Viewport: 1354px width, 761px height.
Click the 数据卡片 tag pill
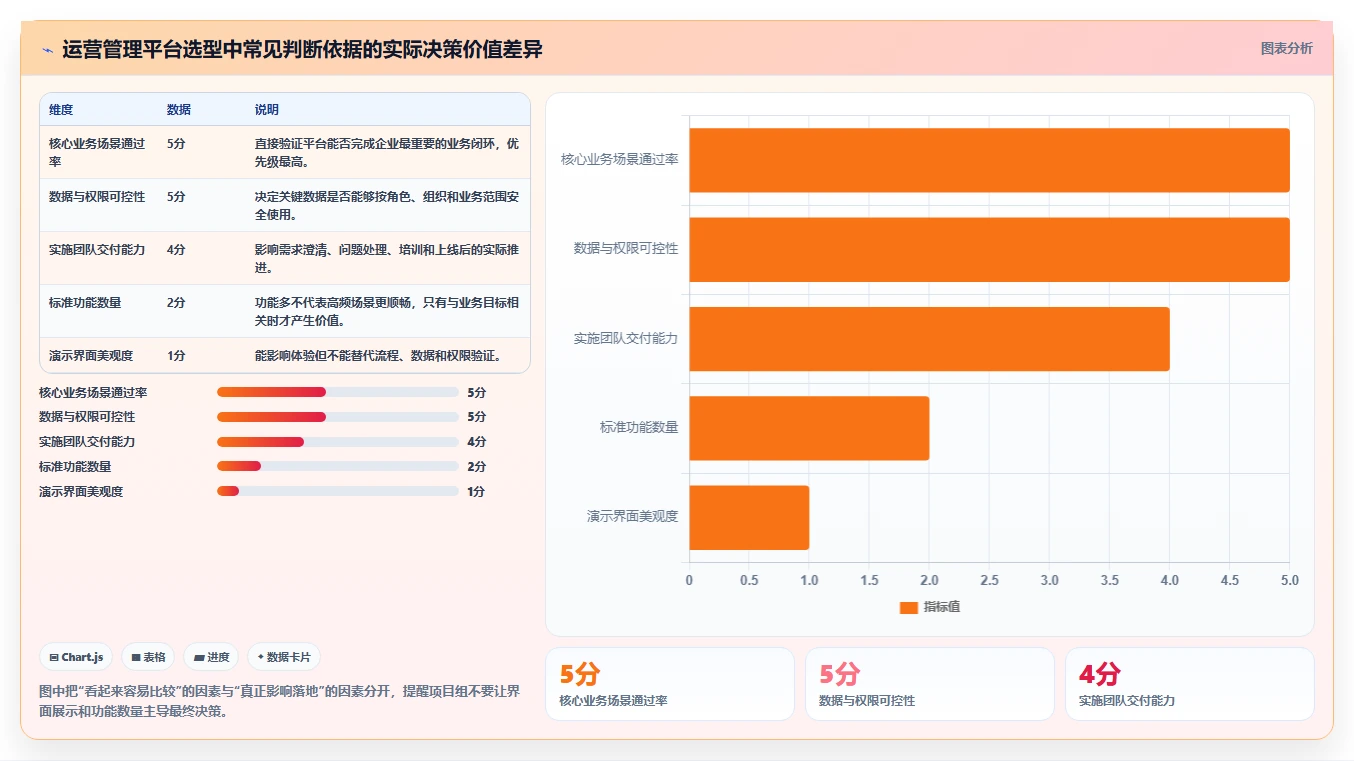point(284,657)
